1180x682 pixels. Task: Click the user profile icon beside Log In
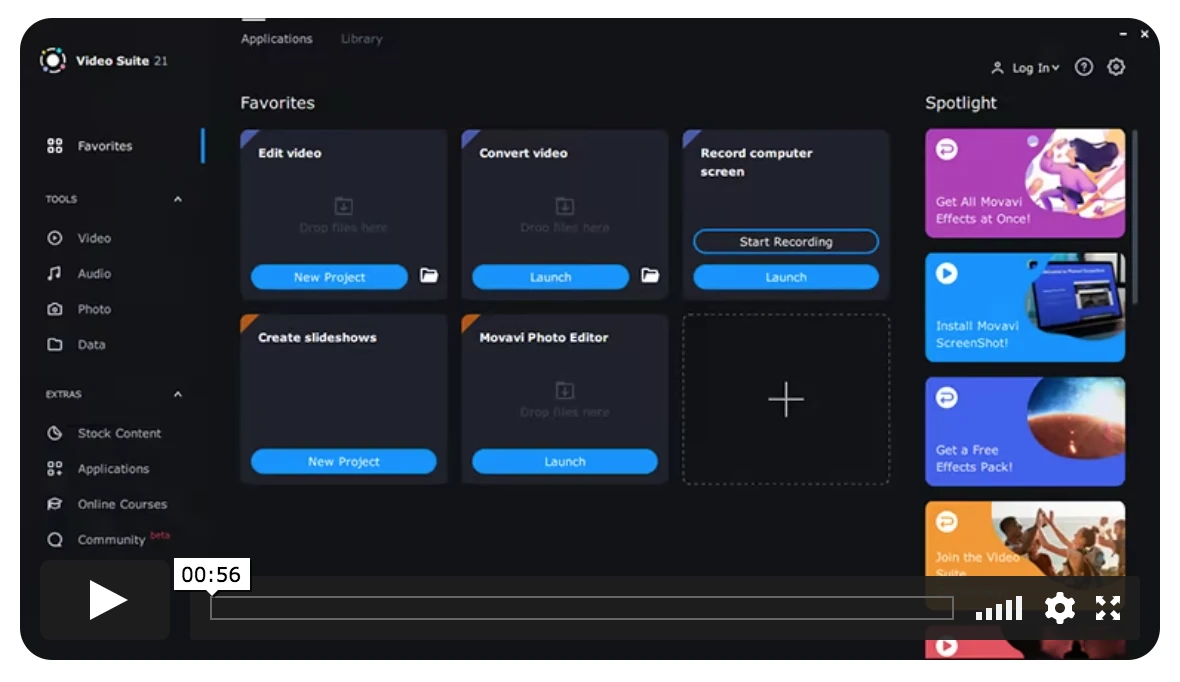(997, 68)
